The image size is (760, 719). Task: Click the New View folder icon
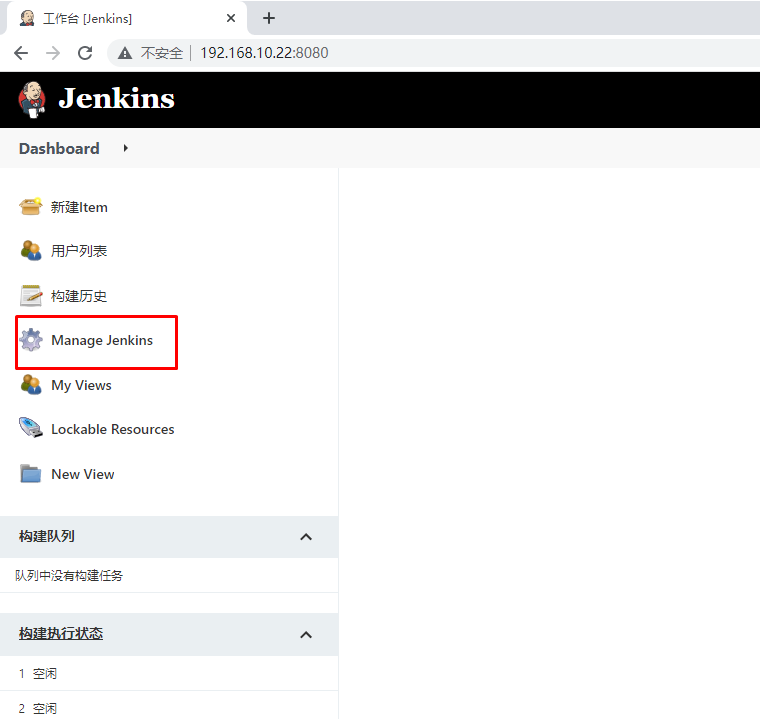[31, 474]
